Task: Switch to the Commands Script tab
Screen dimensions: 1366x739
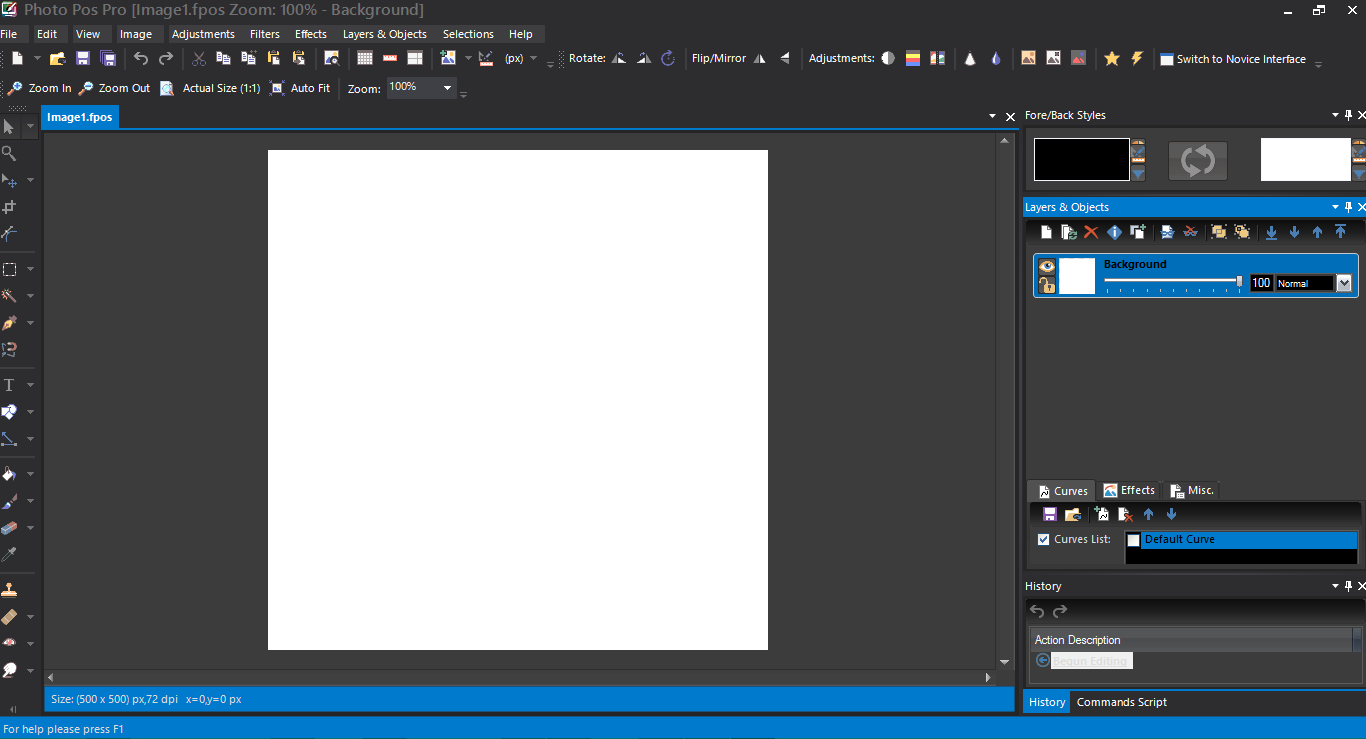Action: 1121,702
